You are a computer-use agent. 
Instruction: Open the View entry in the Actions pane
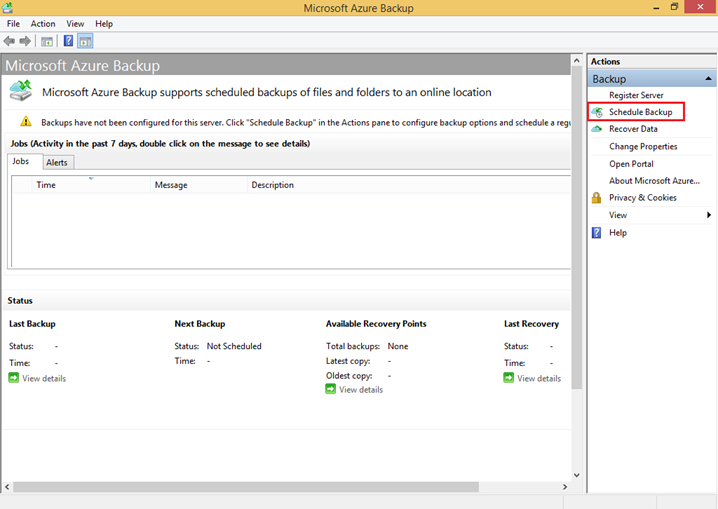pyautogui.click(x=618, y=215)
